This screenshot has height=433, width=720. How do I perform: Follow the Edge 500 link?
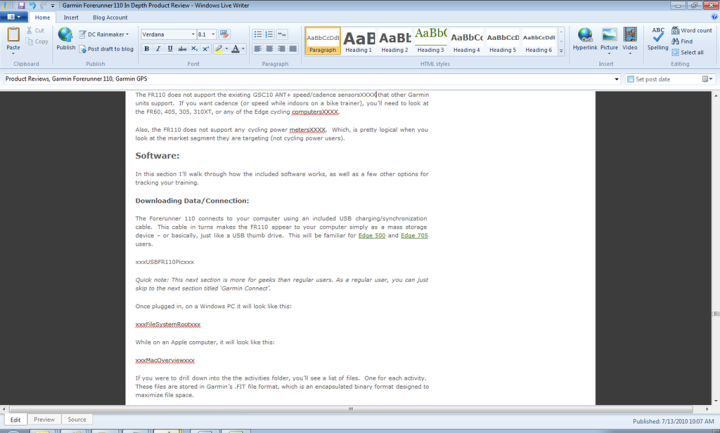pyautogui.click(x=372, y=236)
